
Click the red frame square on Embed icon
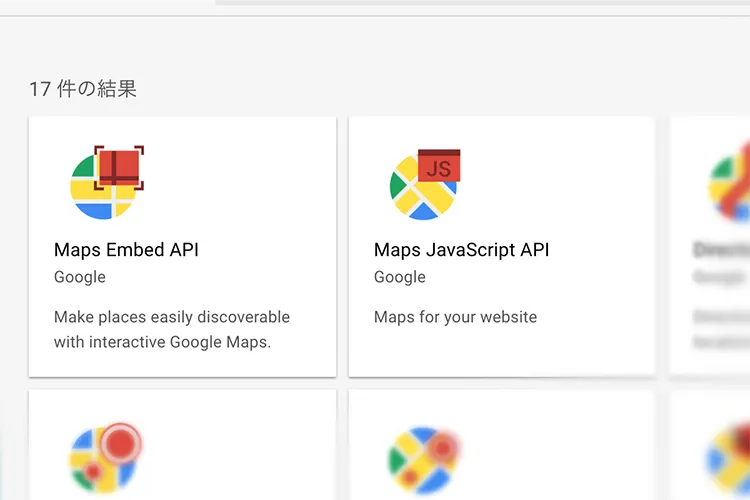click(119, 167)
